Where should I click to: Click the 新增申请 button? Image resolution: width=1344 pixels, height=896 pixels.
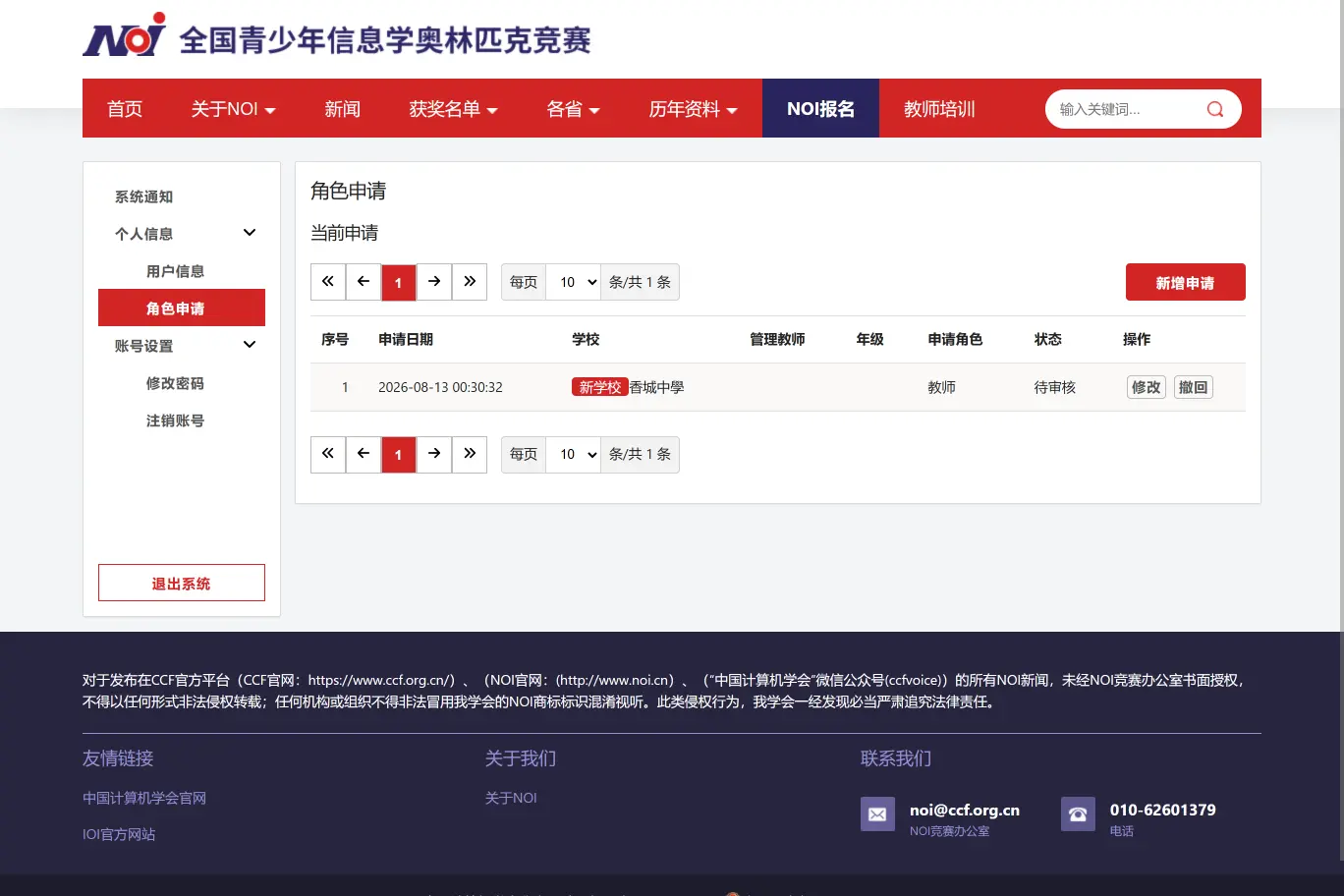coord(1186,282)
